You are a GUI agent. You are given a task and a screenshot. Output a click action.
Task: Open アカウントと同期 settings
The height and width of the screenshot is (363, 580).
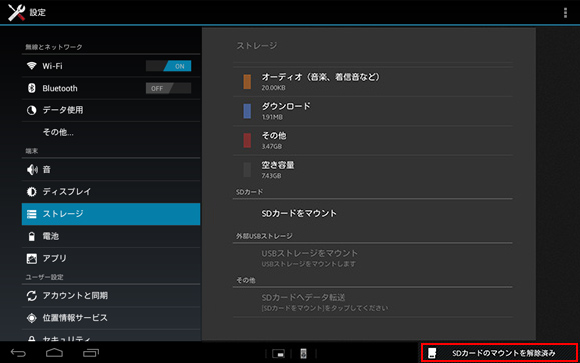tap(111, 296)
